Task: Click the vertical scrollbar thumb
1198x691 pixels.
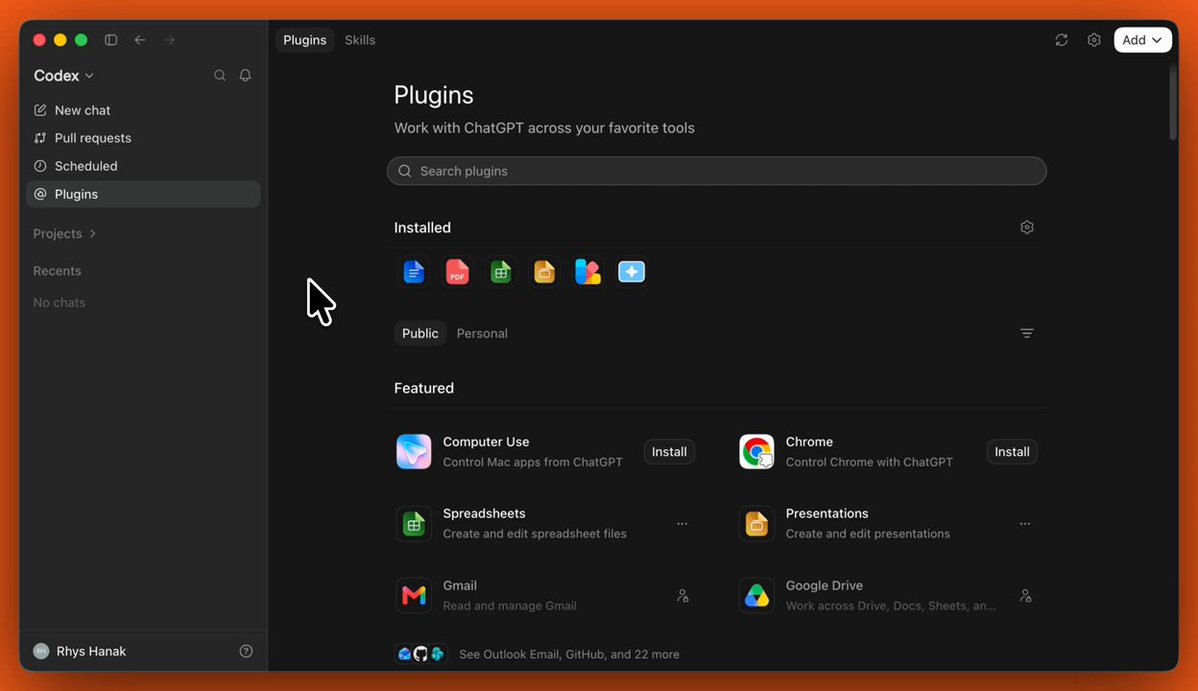Action: (x=1174, y=102)
